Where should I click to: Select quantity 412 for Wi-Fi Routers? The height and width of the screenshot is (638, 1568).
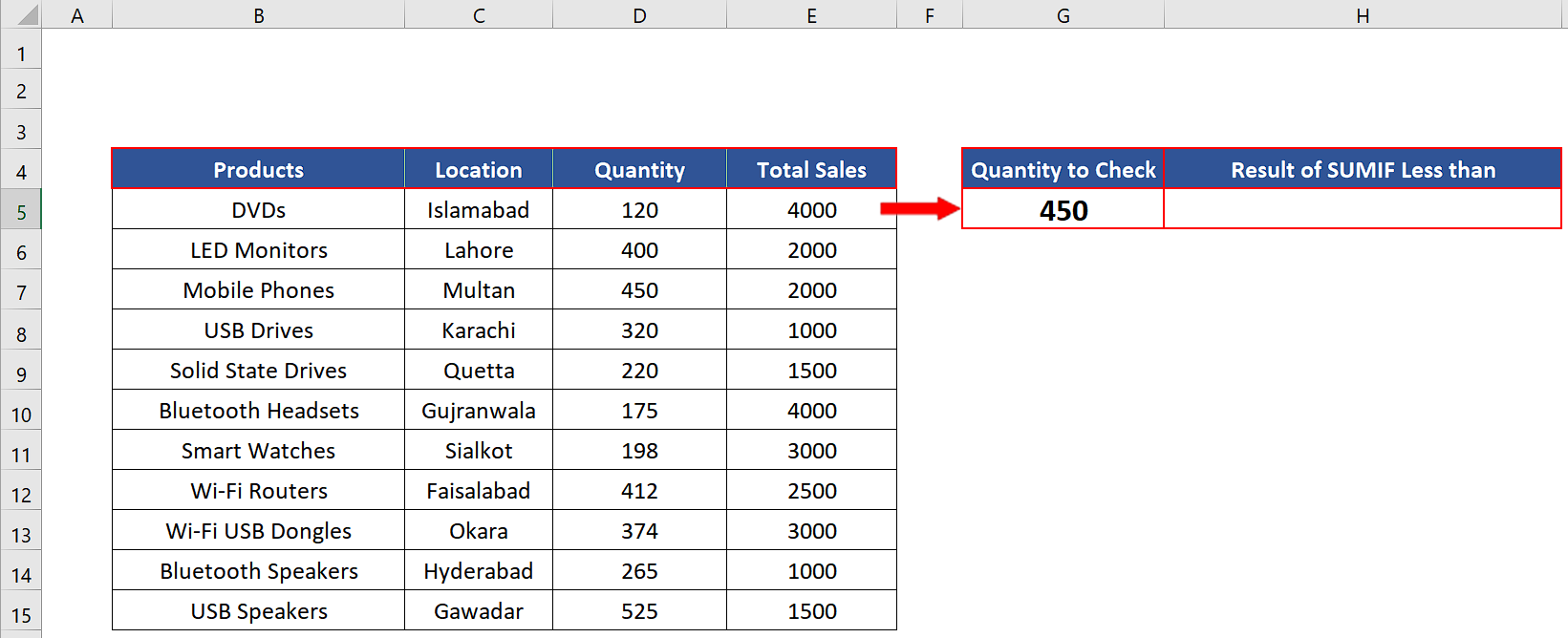[x=639, y=490]
